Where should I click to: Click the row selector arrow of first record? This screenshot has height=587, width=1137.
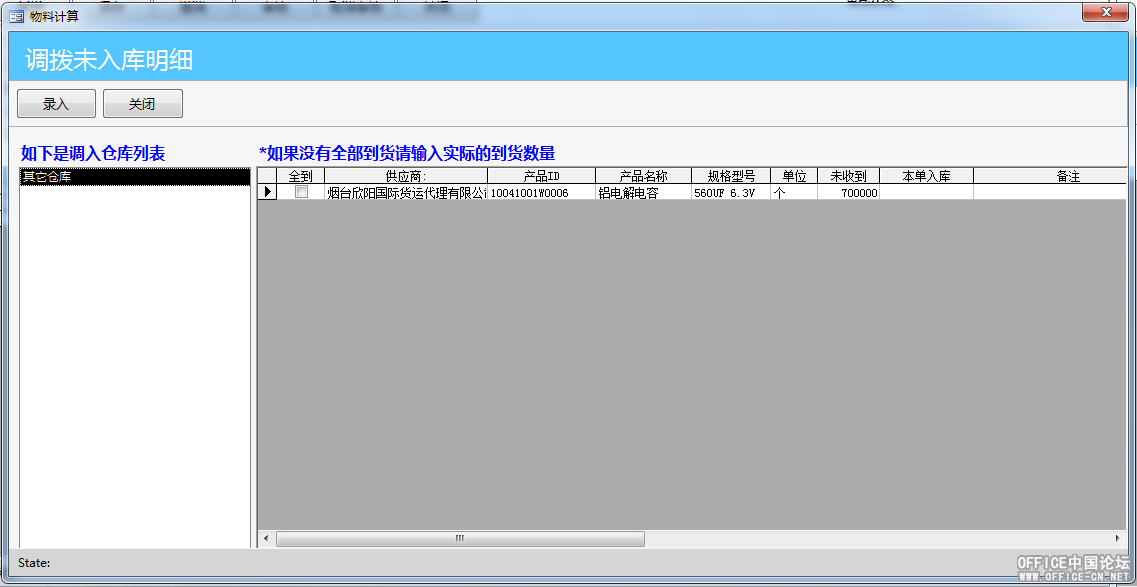point(268,192)
